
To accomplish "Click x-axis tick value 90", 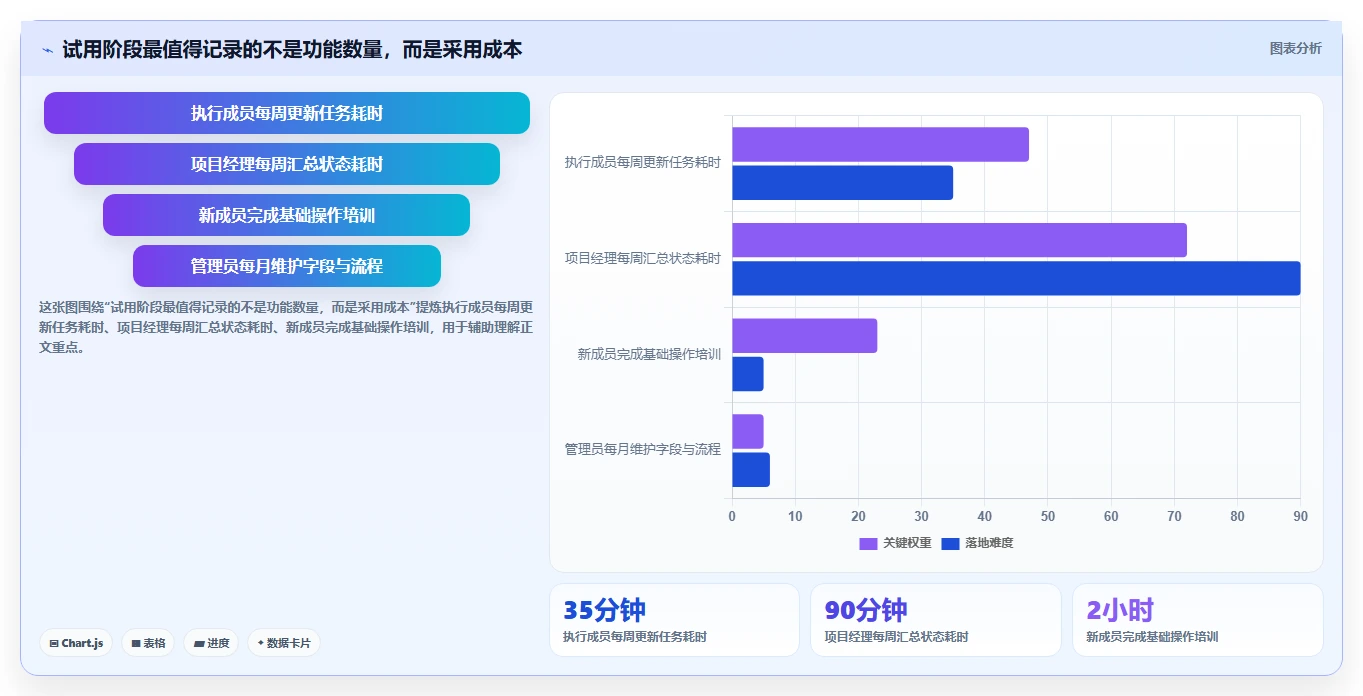I will pyautogui.click(x=1300, y=516).
